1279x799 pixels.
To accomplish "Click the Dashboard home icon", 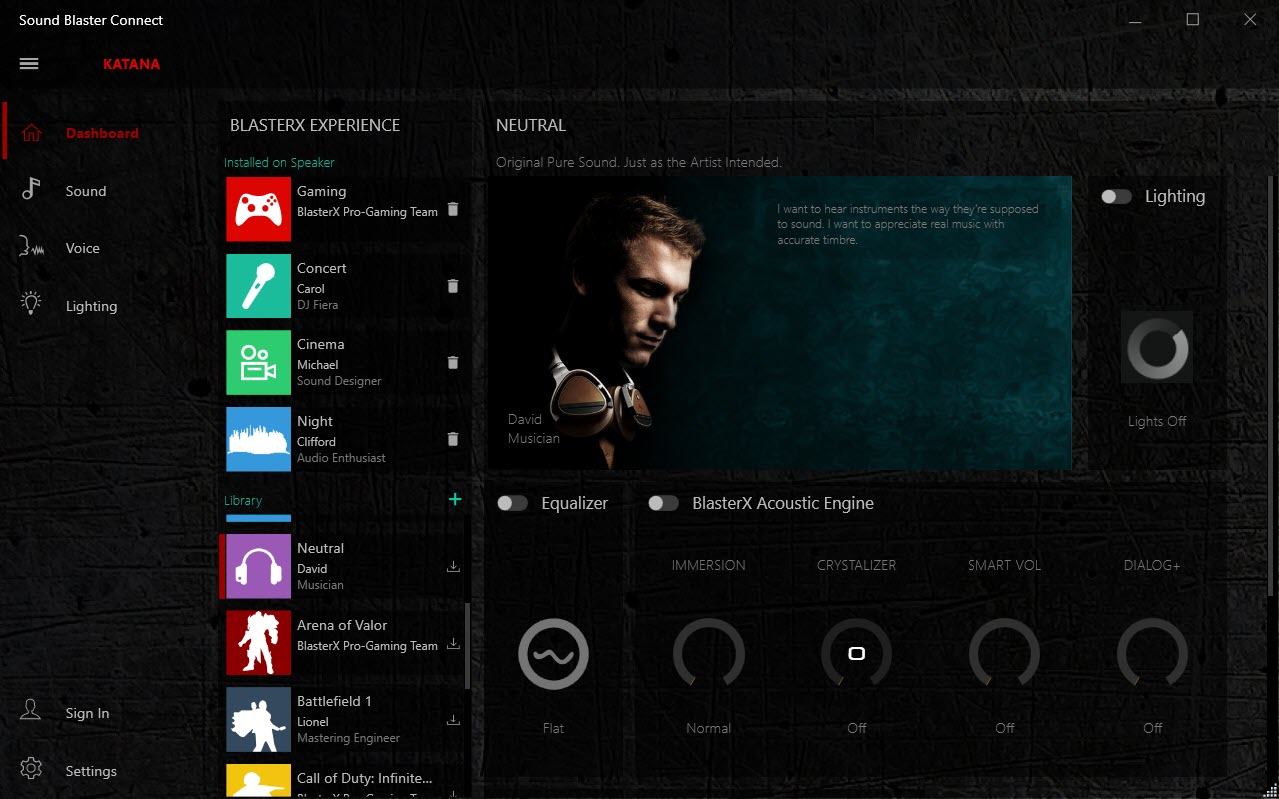I will click(31, 133).
